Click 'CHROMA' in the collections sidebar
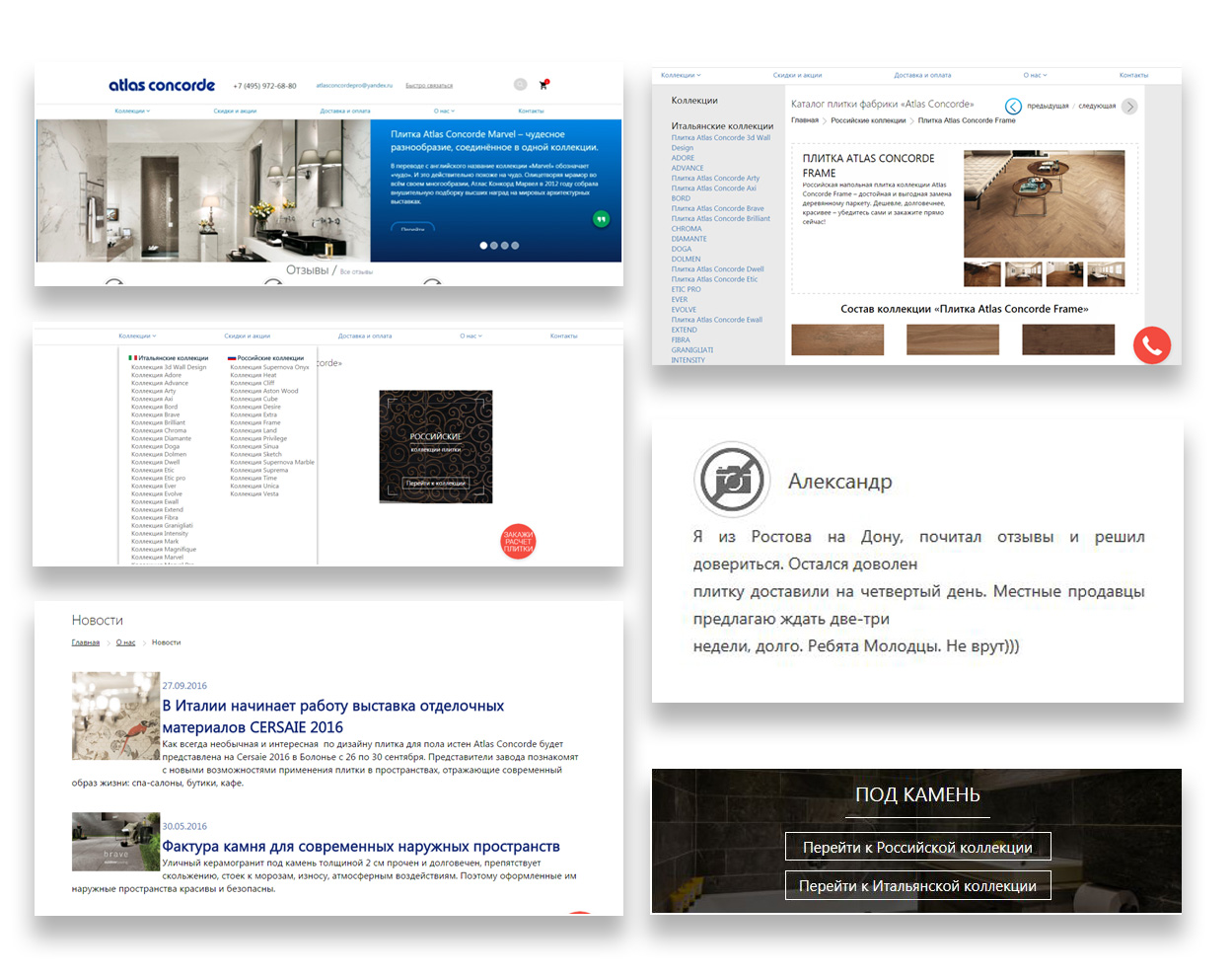 click(687, 229)
